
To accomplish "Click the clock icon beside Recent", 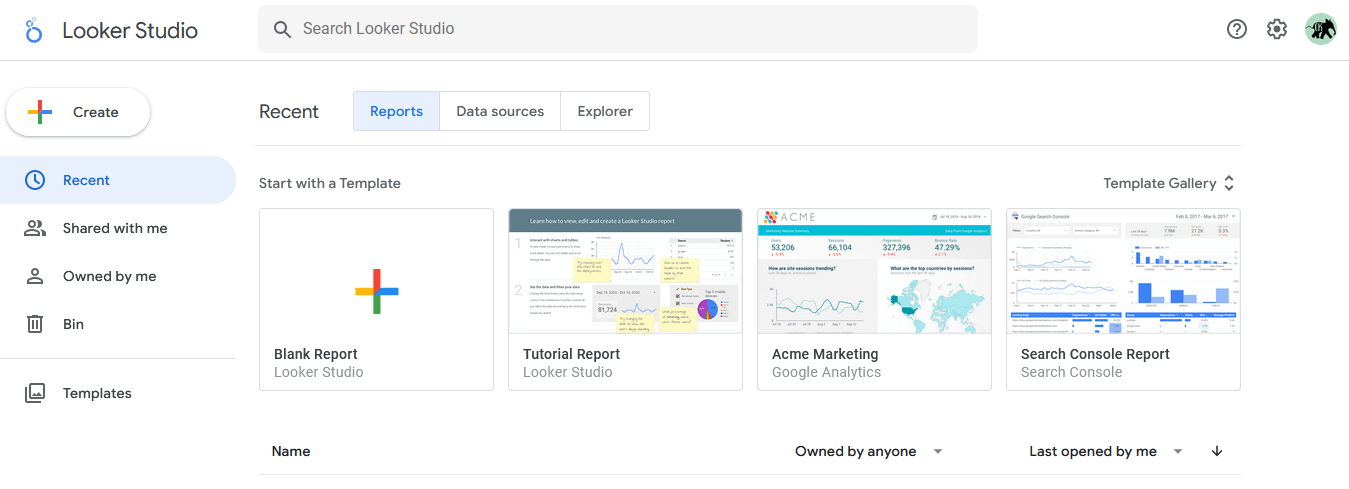I will pyautogui.click(x=35, y=180).
